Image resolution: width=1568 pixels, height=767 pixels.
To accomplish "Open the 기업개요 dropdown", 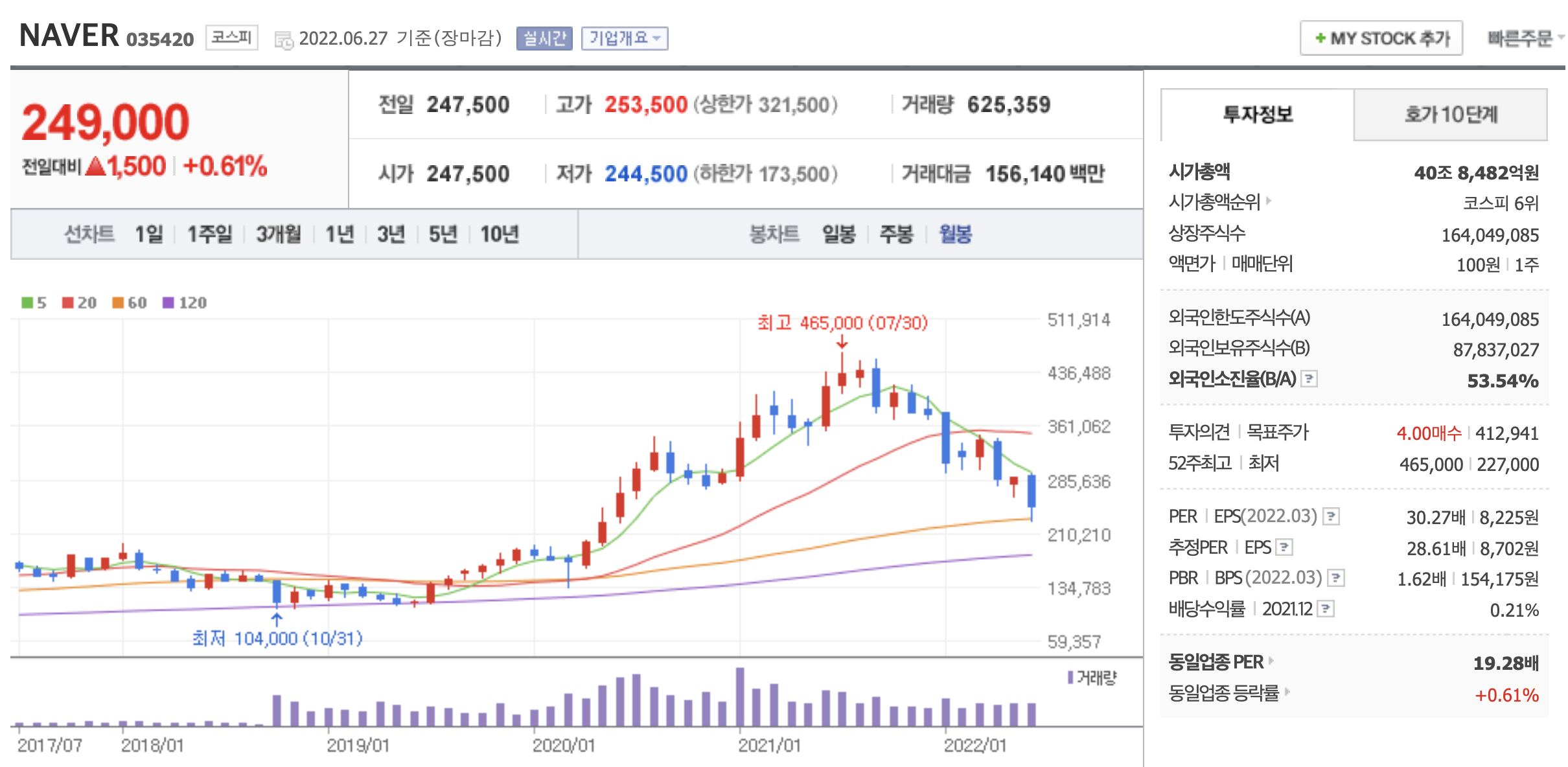I will pos(625,38).
